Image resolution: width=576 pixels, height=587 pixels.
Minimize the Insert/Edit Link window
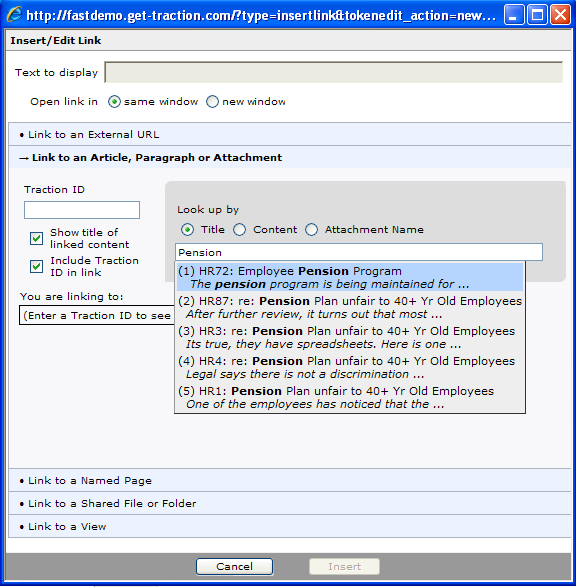coord(514,15)
